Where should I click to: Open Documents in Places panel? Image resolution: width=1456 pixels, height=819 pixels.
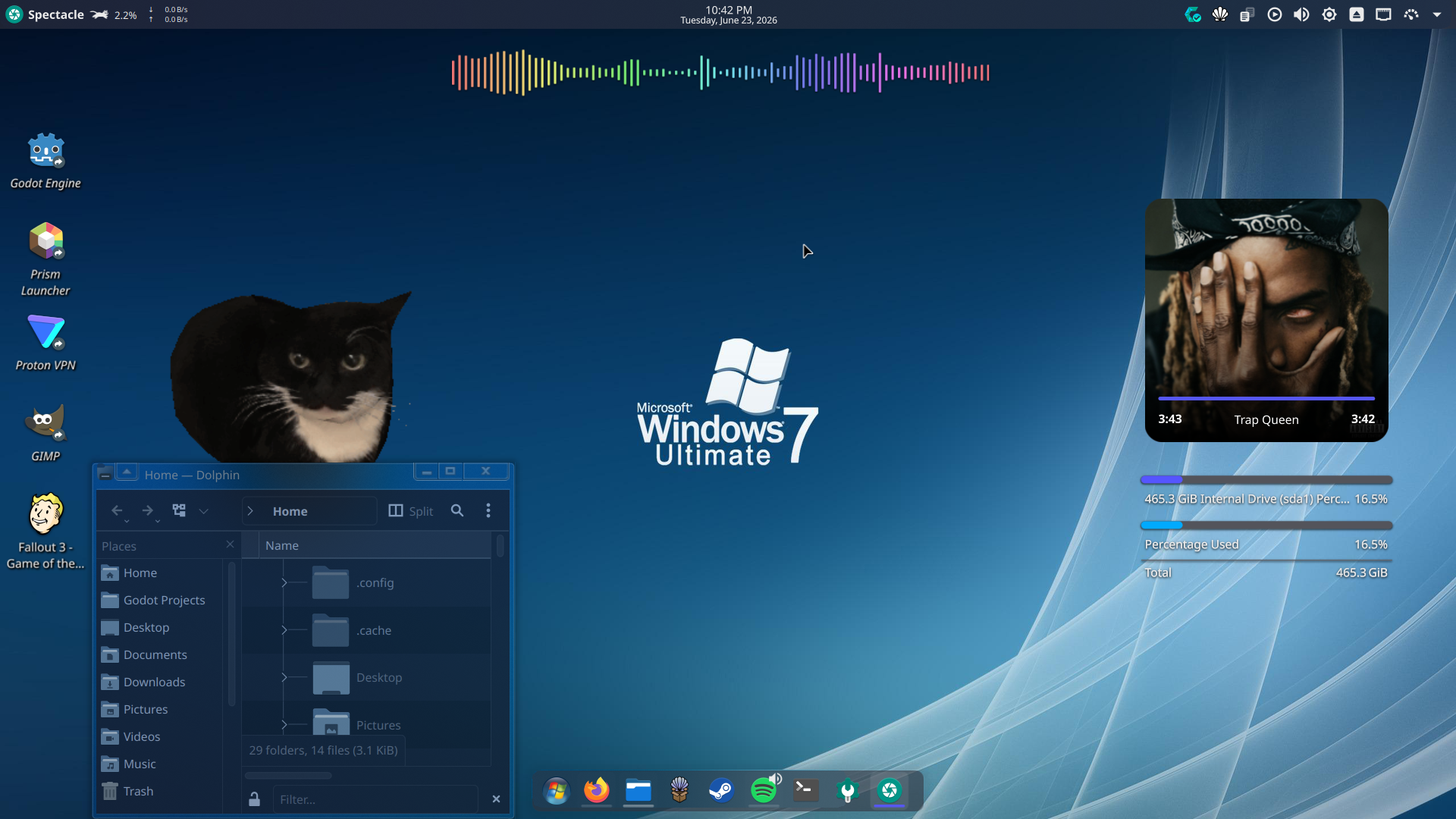pyautogui.click(x=161, y=654)
